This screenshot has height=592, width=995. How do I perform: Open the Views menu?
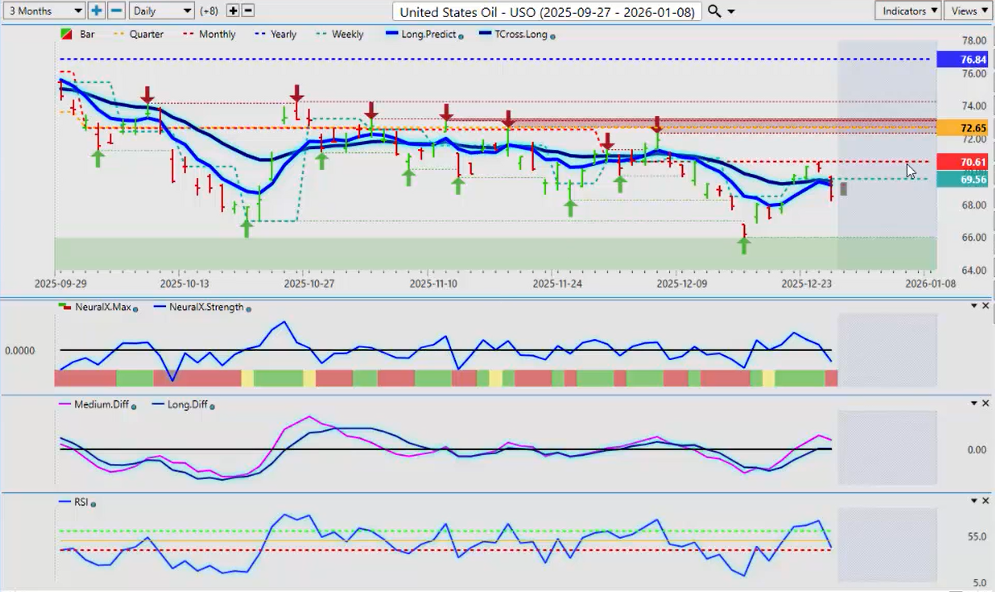[968, 10]
